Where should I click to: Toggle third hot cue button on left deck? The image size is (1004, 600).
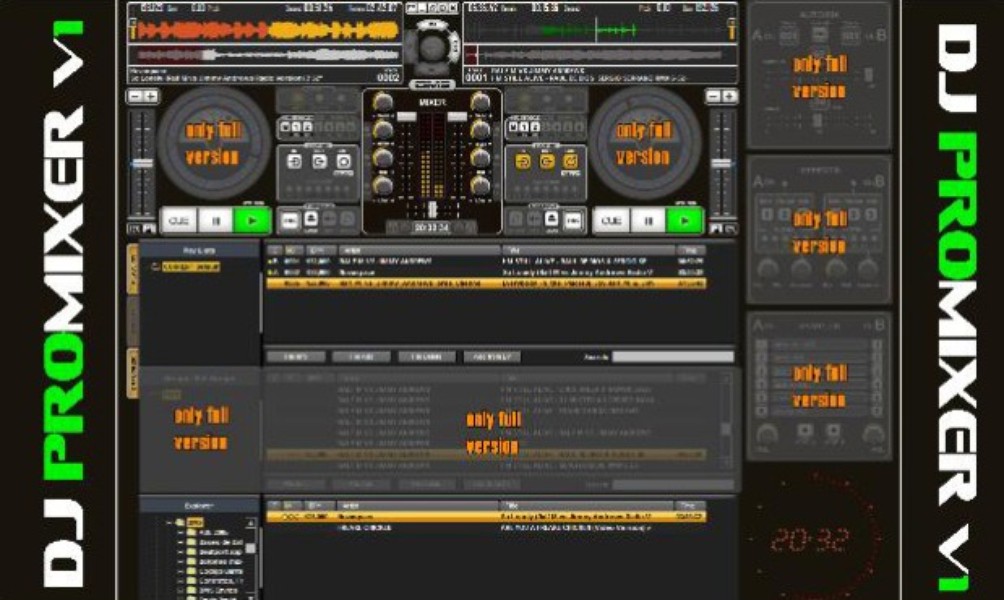pyautogui.click(x=307, y=127)
